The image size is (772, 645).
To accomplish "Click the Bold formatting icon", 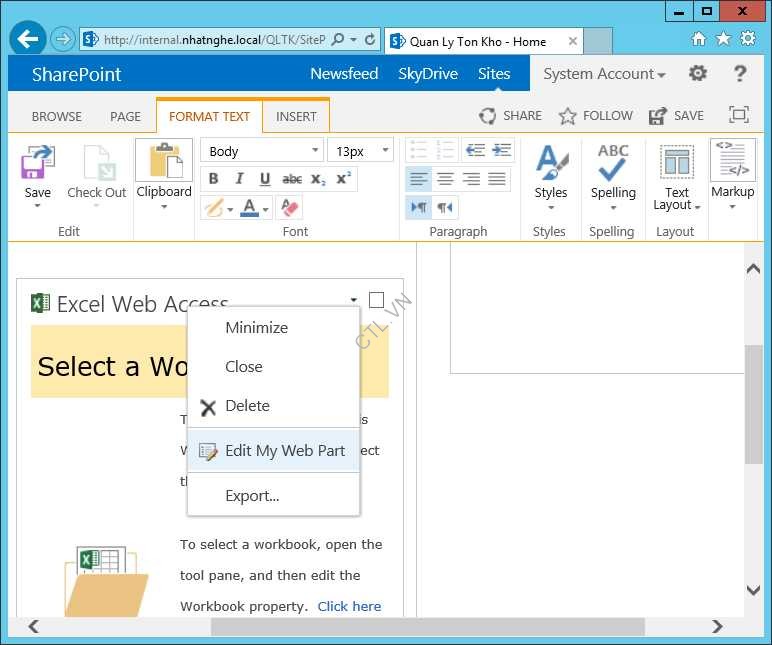I will pos(213,179).
